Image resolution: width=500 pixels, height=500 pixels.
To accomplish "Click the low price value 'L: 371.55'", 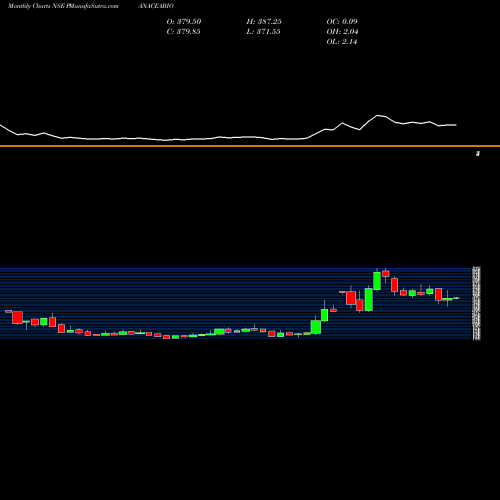I will (x=263, y=31).
